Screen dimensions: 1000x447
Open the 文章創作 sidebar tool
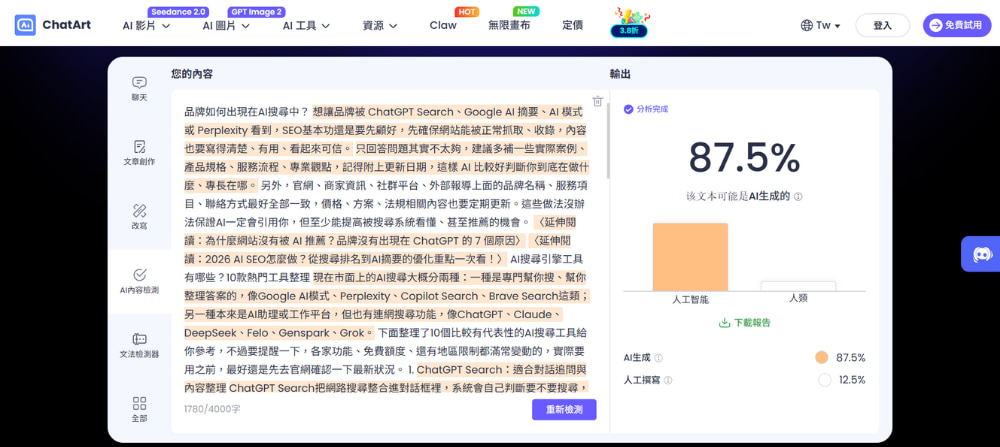[139, 153]
